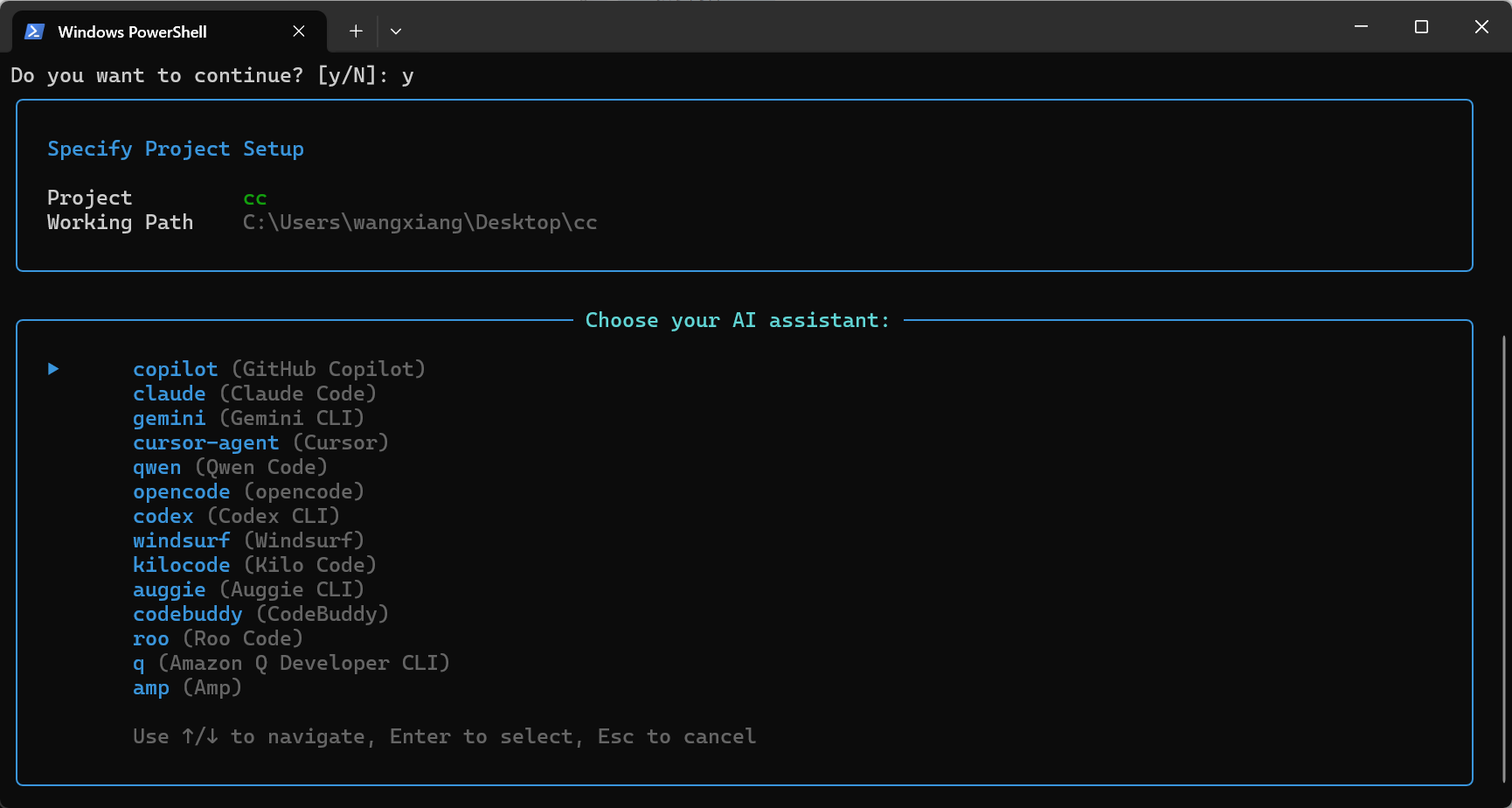
Task: Click the selection arrow beside copilot
Action: coord(53,369)
